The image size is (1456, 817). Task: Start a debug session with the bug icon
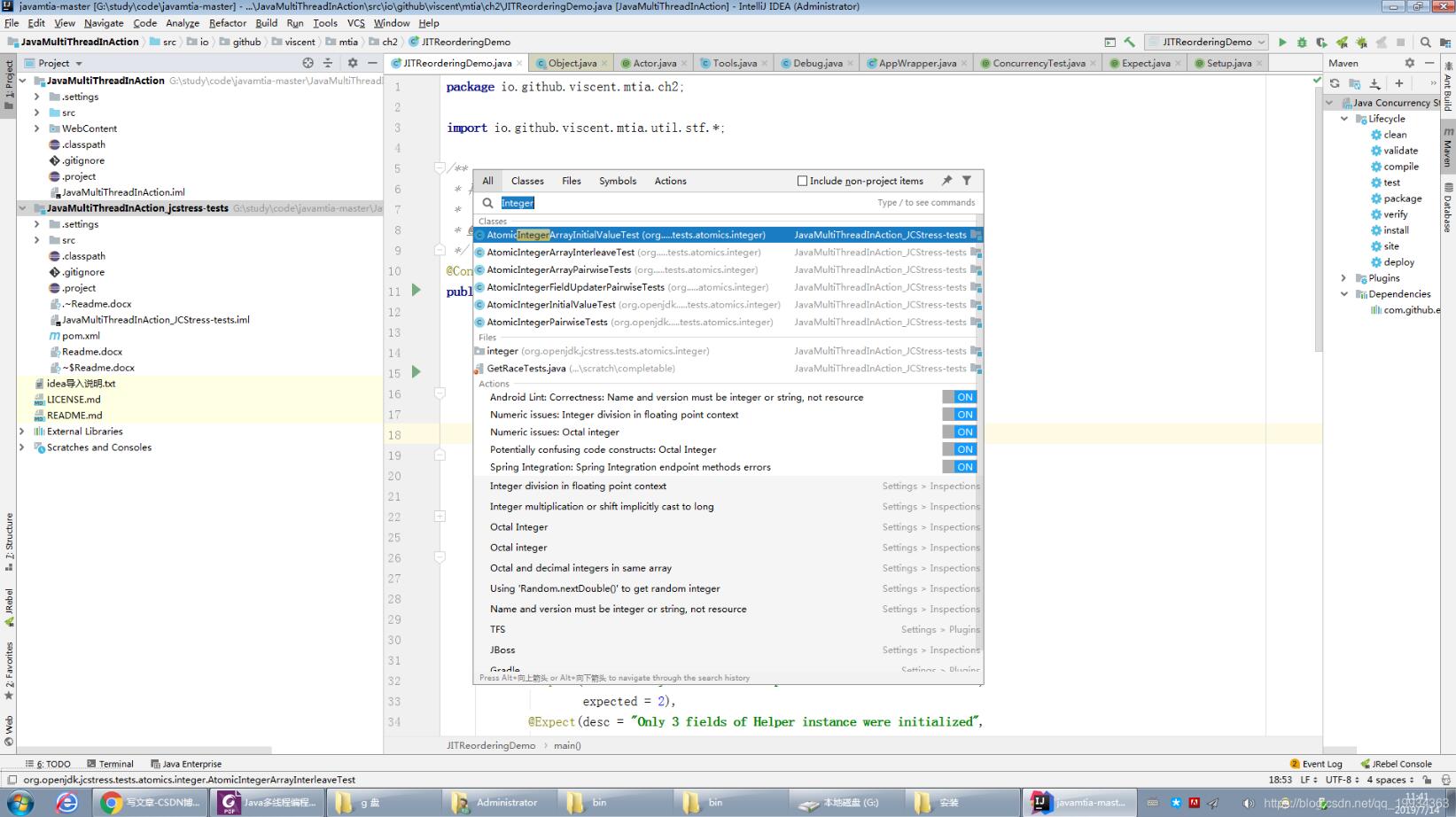(1302, 42)
